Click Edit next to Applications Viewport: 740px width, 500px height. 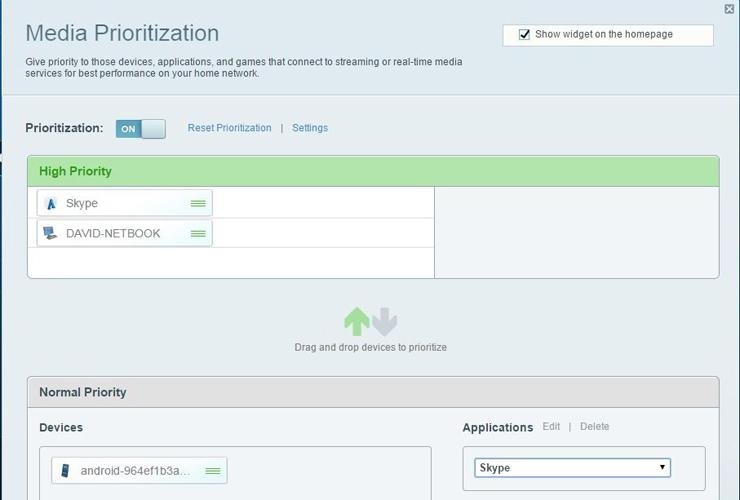click(x=551, y=426)
